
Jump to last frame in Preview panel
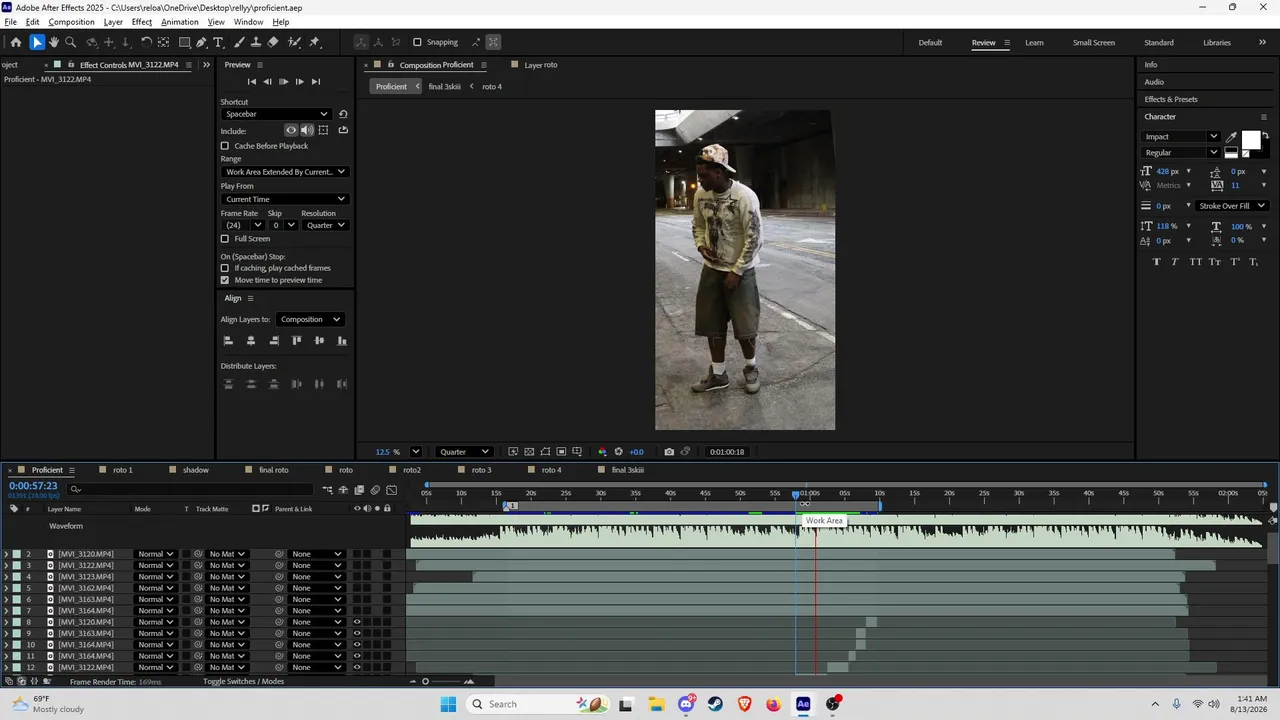pyautogui.click(x=316, y=82)
